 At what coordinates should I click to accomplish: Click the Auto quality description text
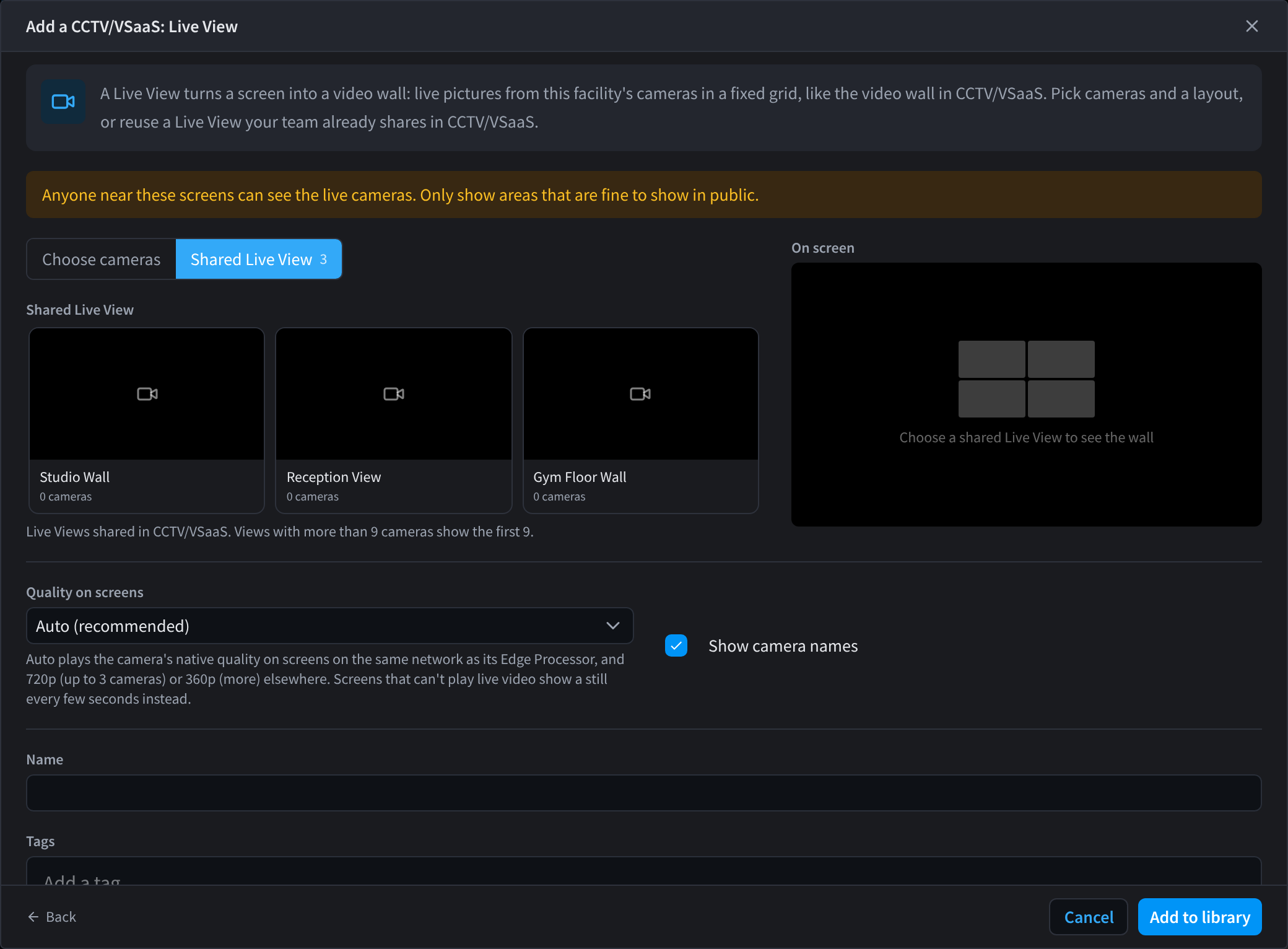click(x=326, y=679)
